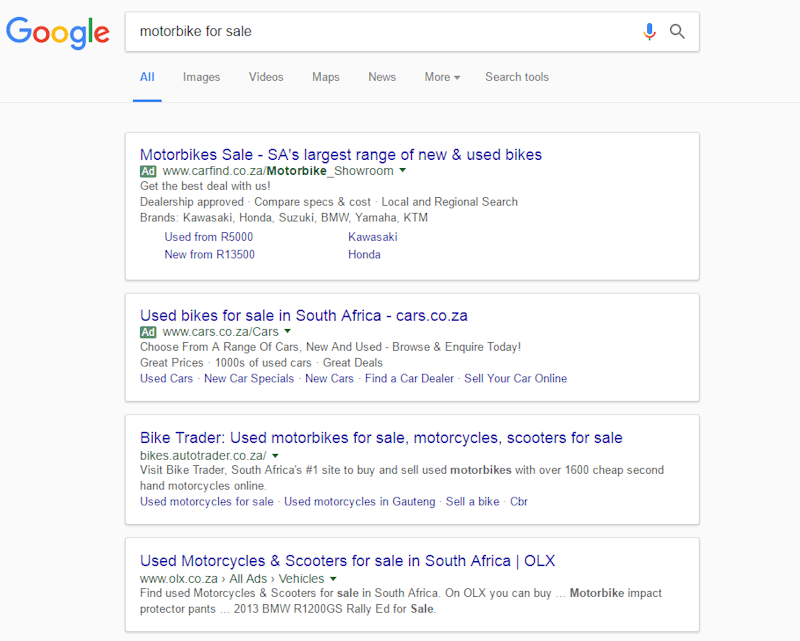Open the 'Used Cars' sitelink
The width and height of the screenshot is (800, 641).
point(166,378)
